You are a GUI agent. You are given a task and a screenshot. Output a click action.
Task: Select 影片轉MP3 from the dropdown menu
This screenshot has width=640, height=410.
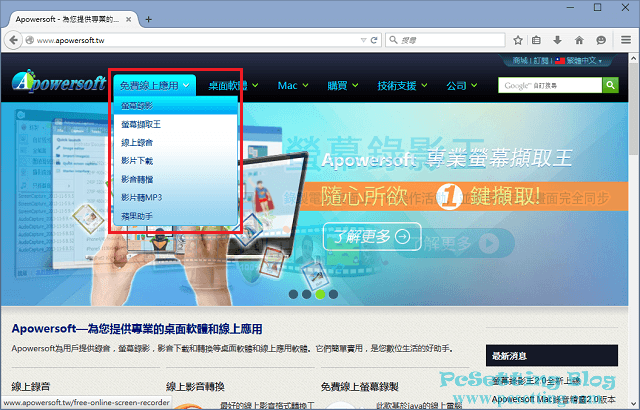pyautogui.click(x=176, y=197)
